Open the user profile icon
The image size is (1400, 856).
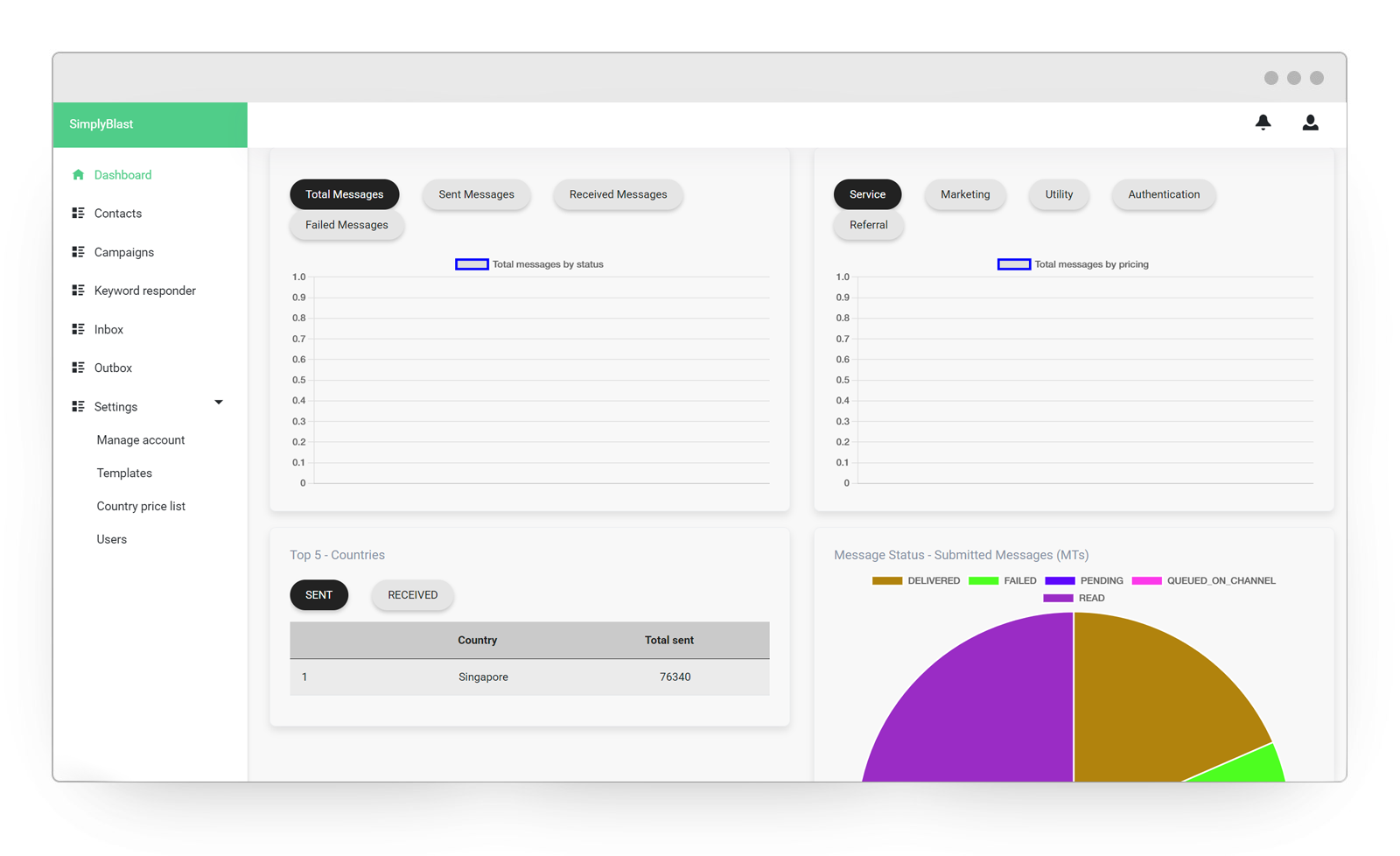(x=1310, y=123)
